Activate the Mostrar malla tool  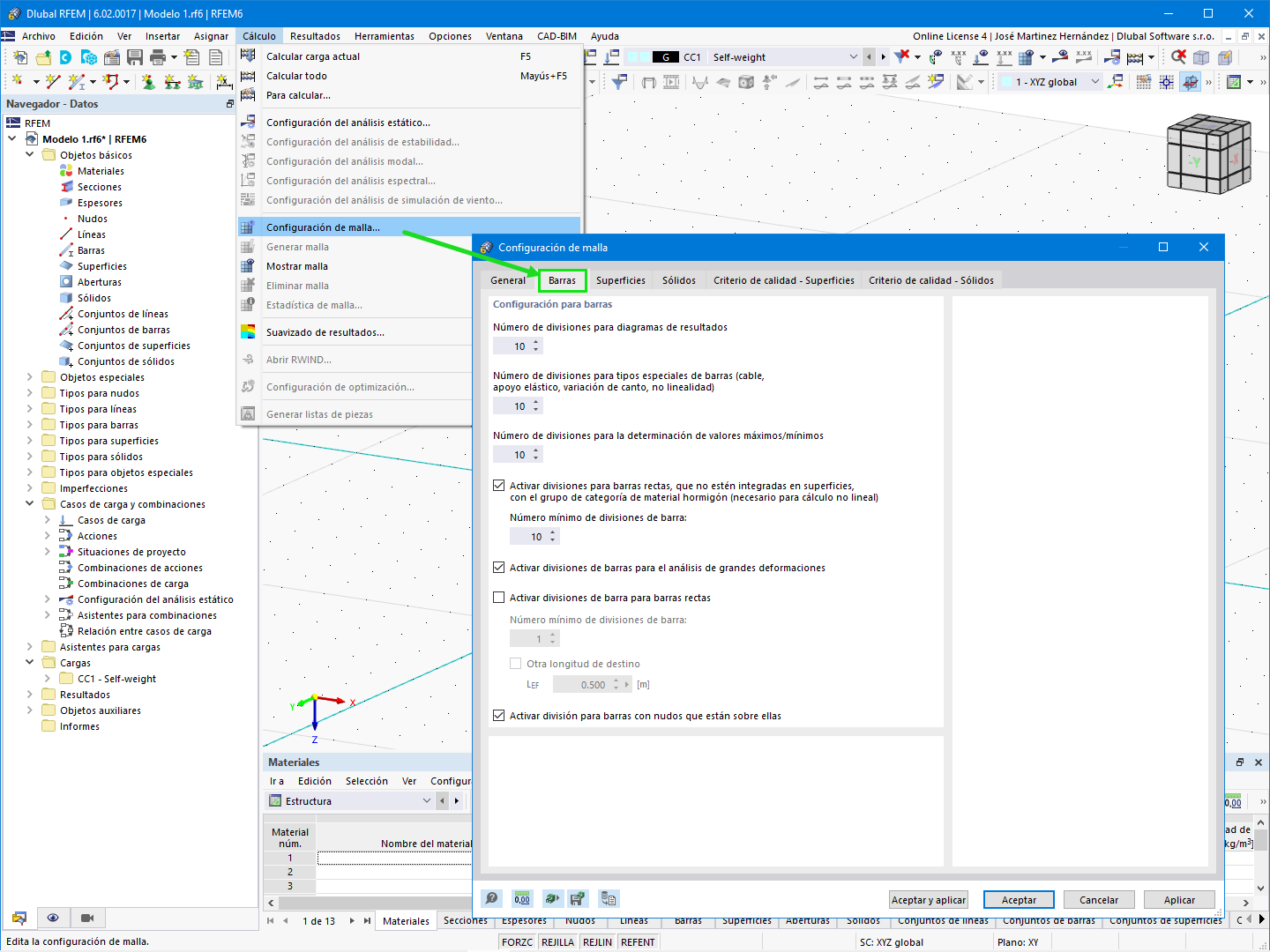pyautogui.click(x=248, y=265)
